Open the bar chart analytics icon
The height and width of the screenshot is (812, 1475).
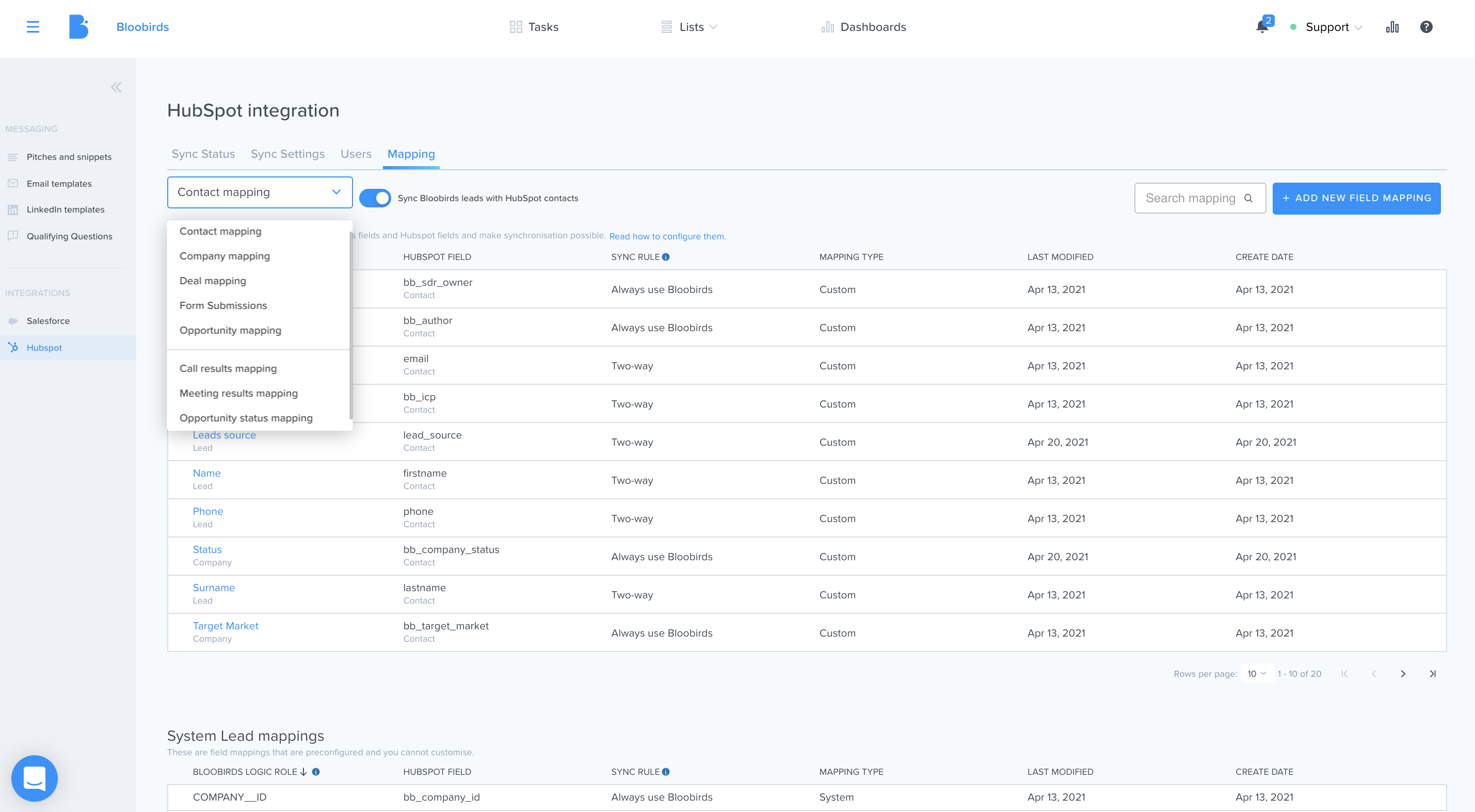[1392, 27]
